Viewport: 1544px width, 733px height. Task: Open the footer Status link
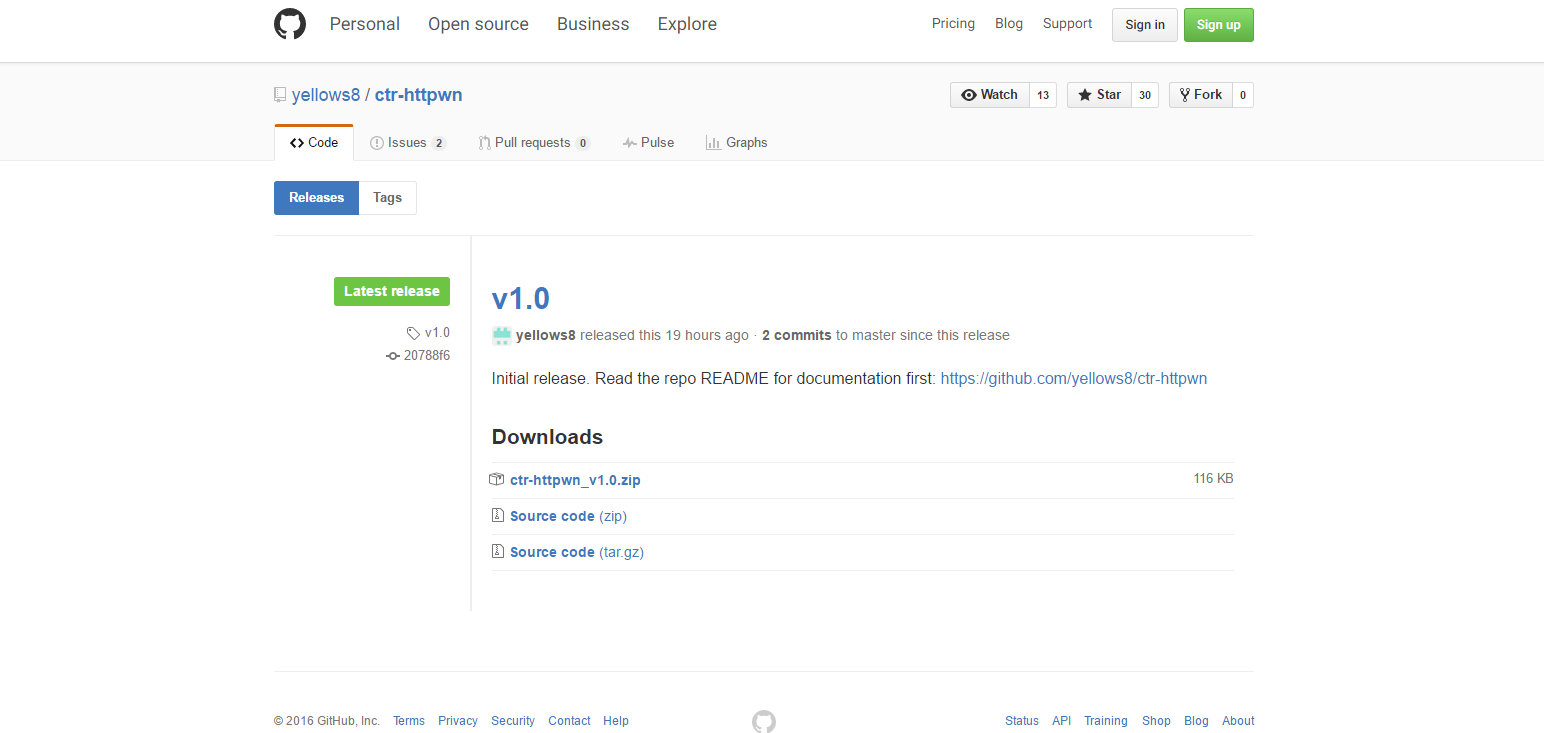pos(1022,721)
